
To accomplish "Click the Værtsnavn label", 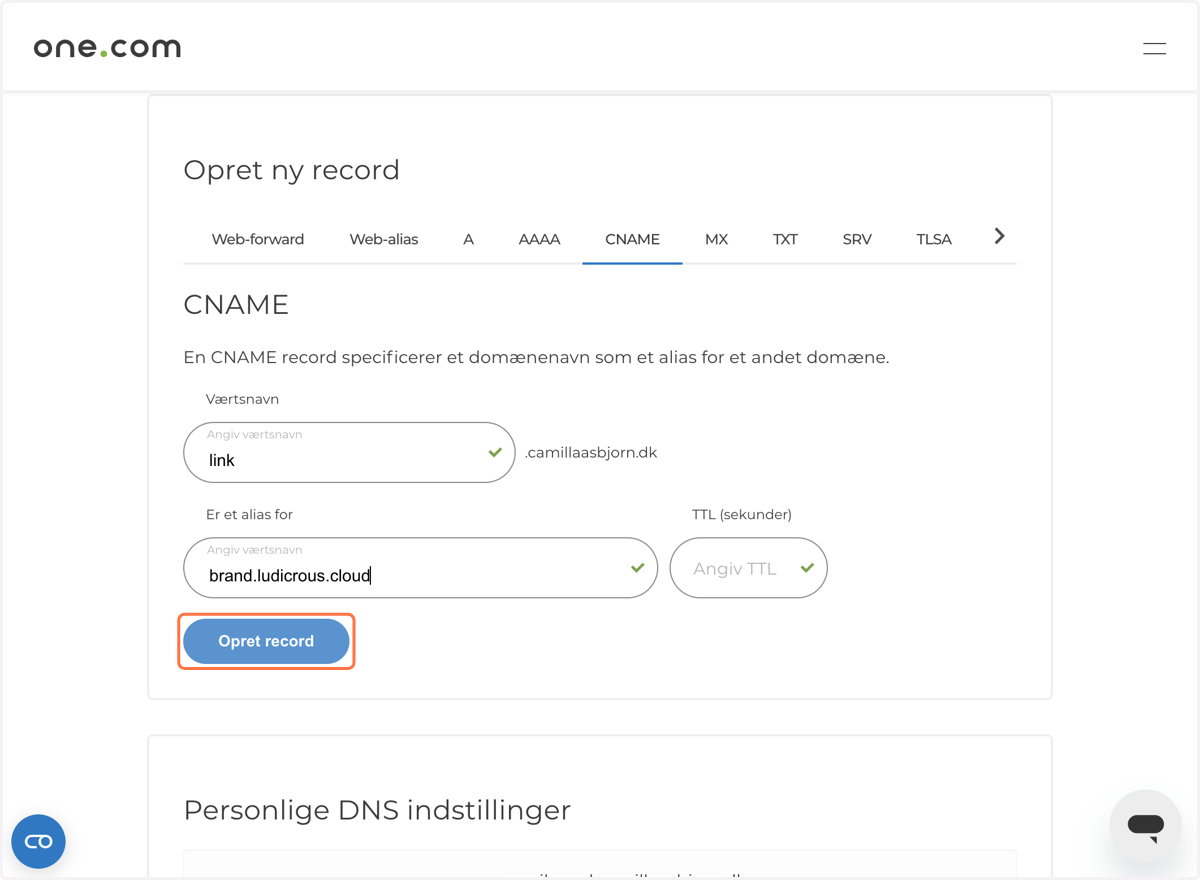I will tap(242, 399).
